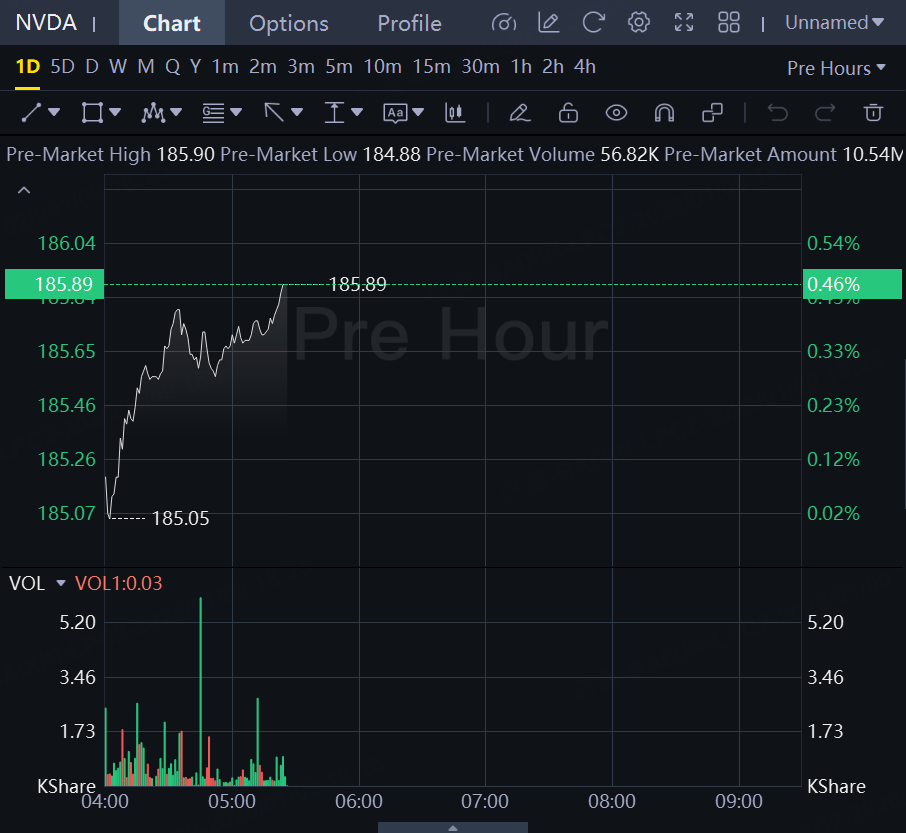Select the Y yearly timeframe
Screen dimensions: 906x833
[195, 67]
